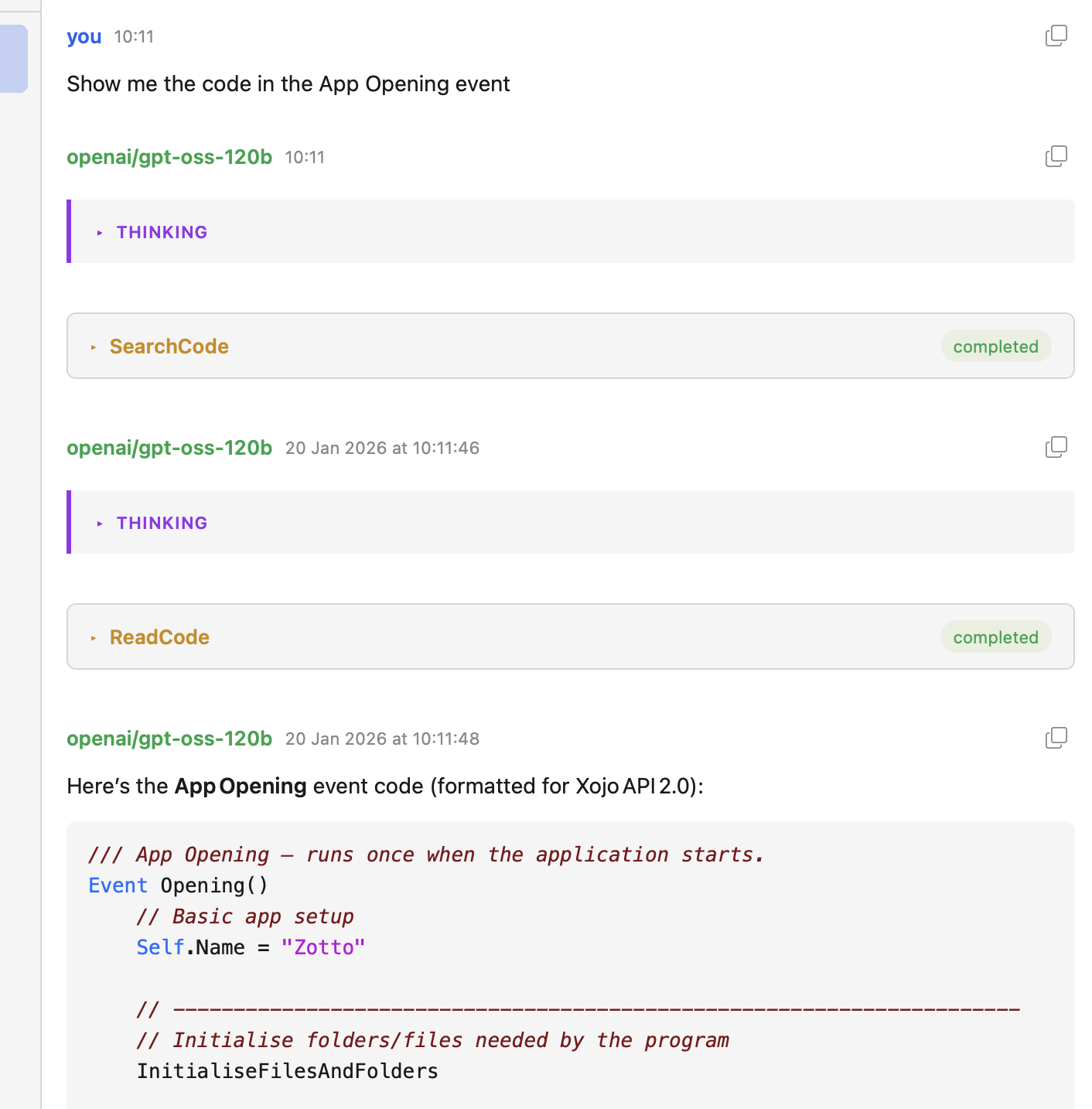
Task: Select the highlighted blue item in left sidebar
Action: 14,59
